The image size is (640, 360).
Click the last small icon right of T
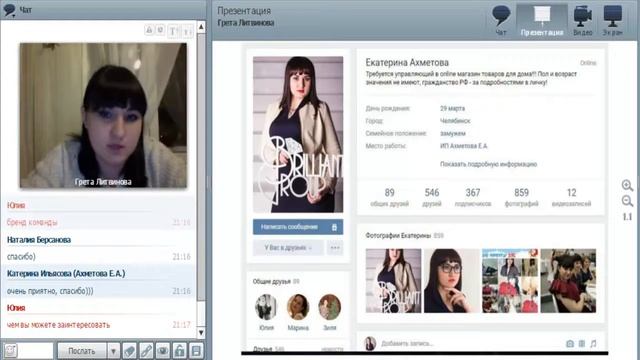pos(187,31)
